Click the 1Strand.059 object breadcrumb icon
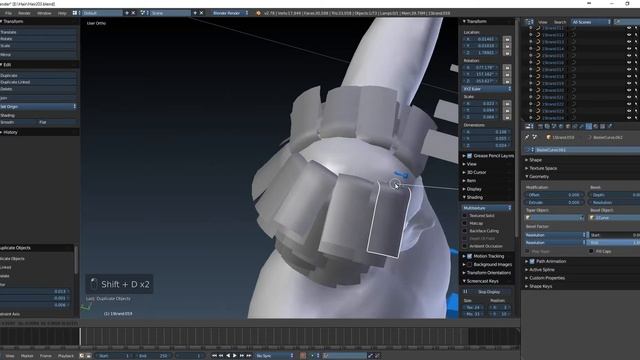Screen dimensions: 640x360 point(548,138)
